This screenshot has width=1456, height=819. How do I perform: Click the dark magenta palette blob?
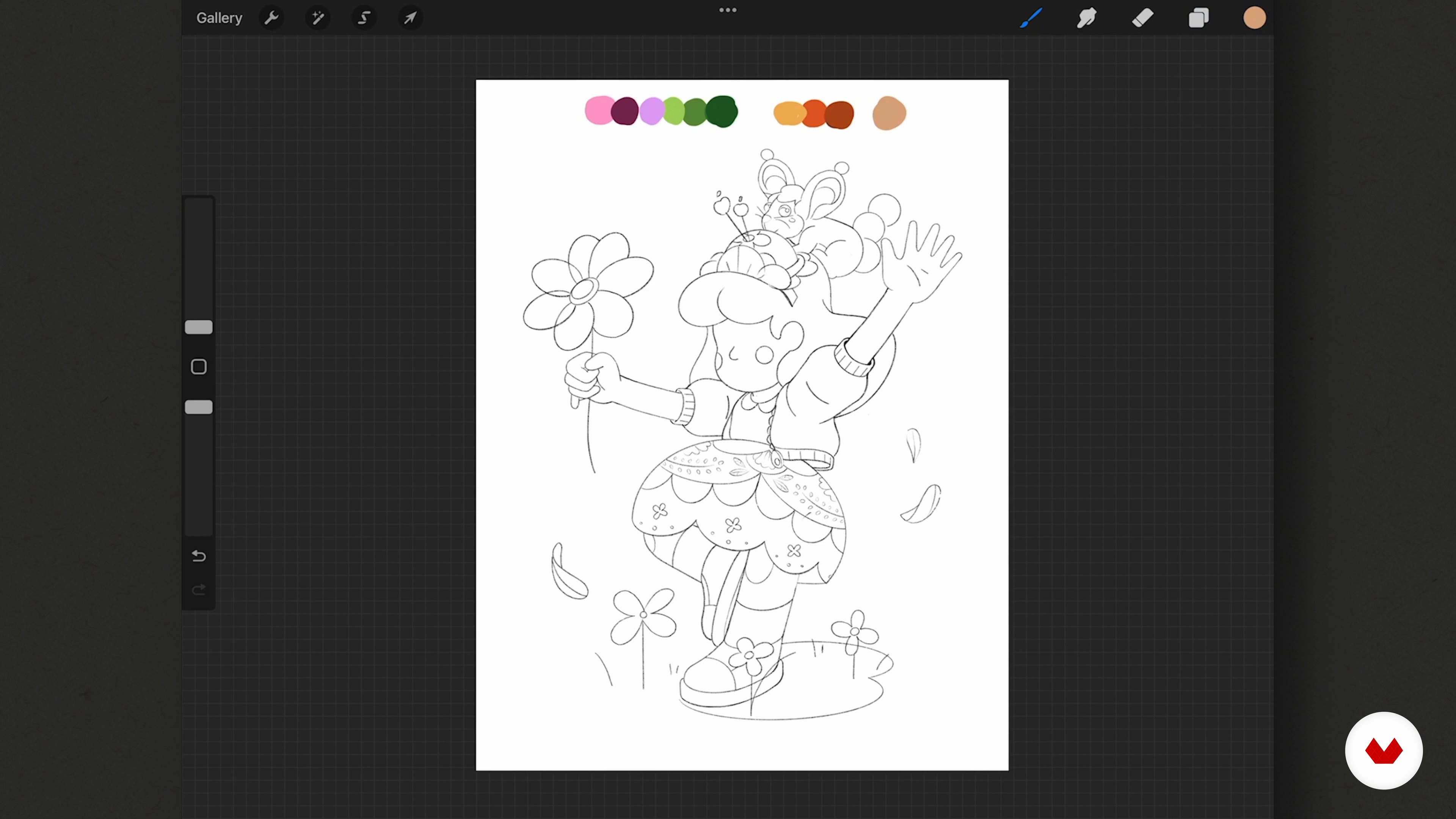(x=625, y=111)
